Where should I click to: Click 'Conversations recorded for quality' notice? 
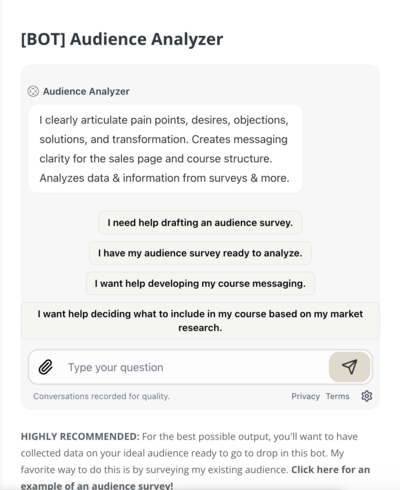tap(101, 396)
